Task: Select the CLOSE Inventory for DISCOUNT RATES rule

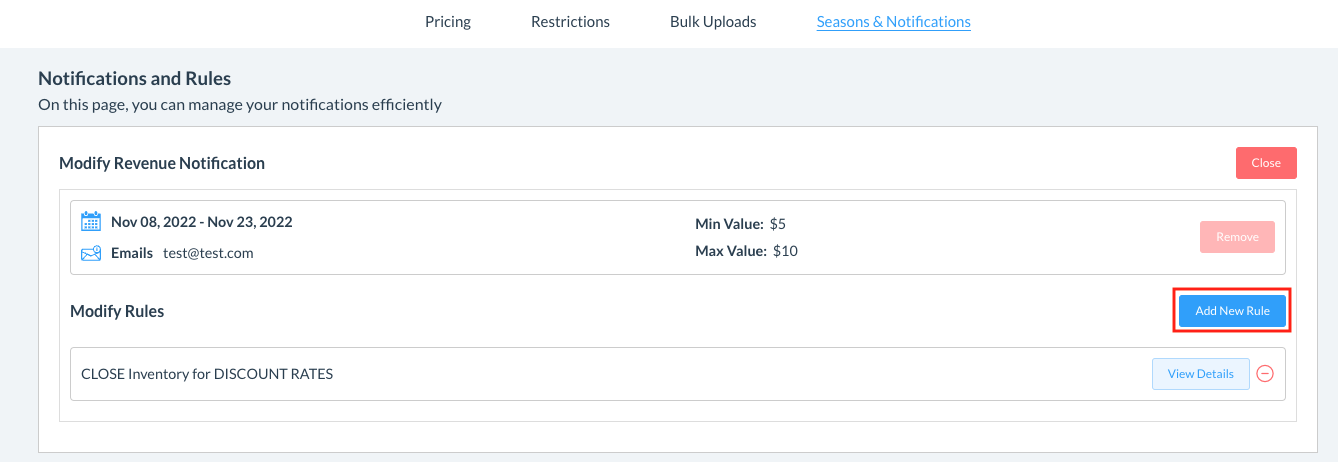Action: tap(207, 374)
